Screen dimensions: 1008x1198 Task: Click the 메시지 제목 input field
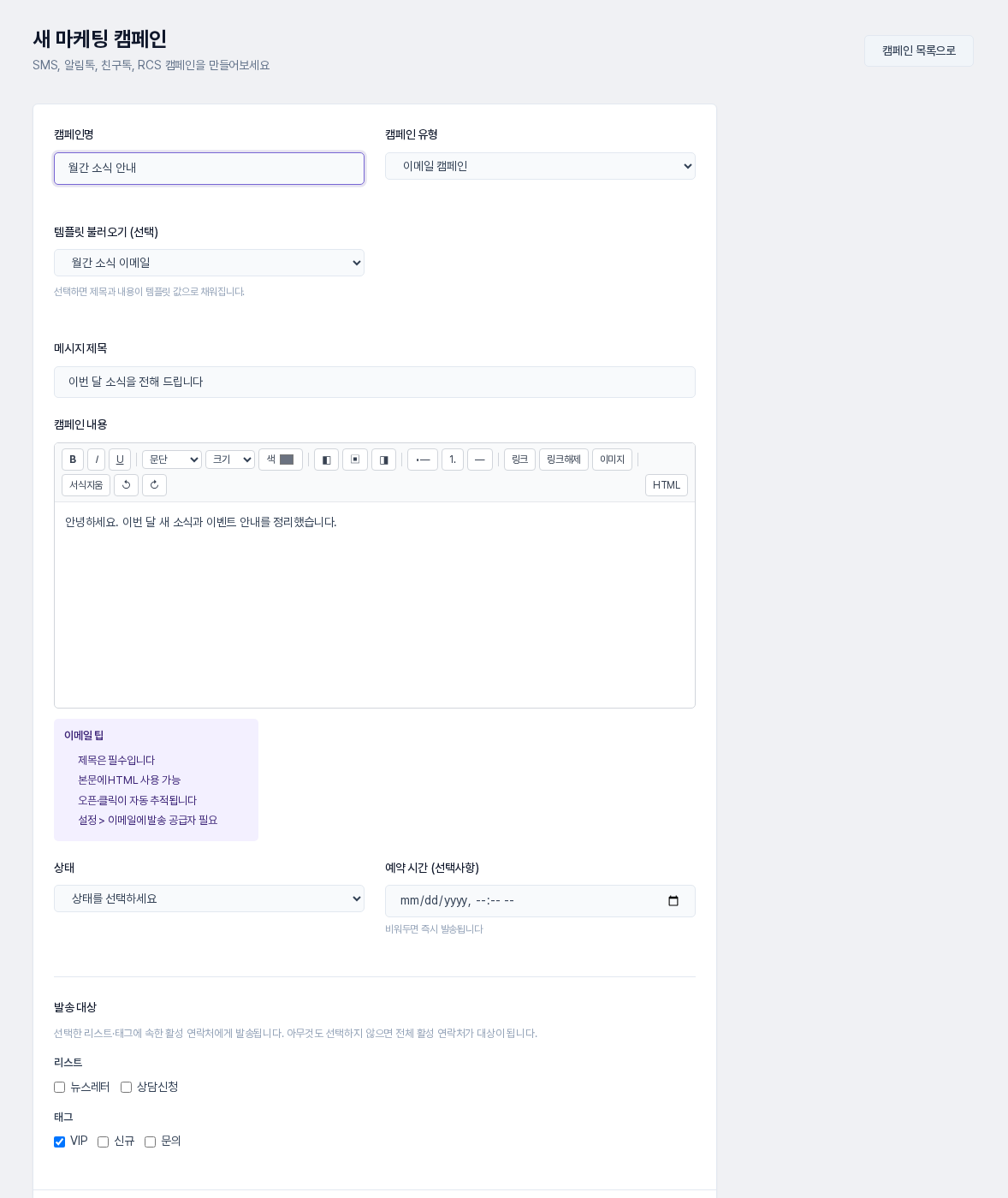coord(375,382)
